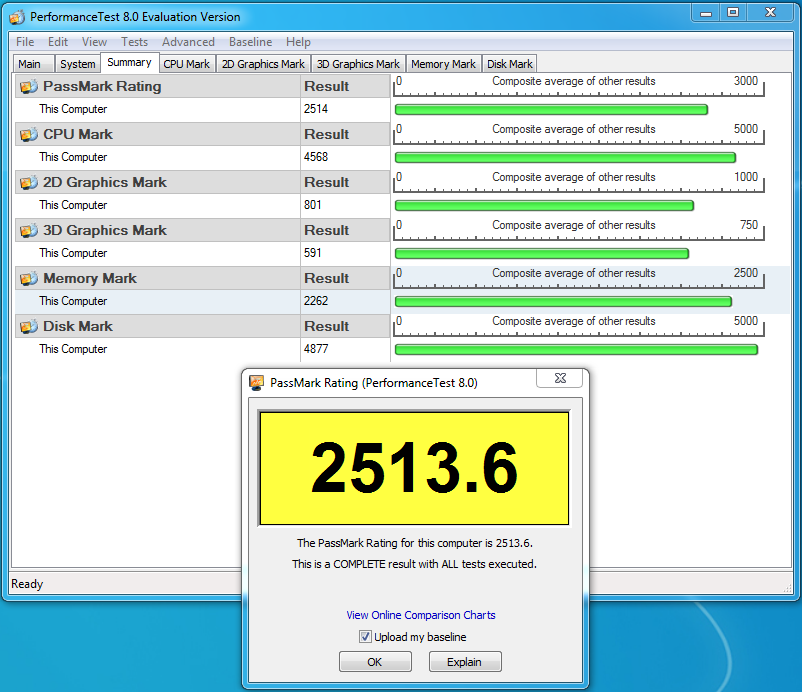Click the Memory Mark row icon
802x692 pixels.
click(29, 279)
